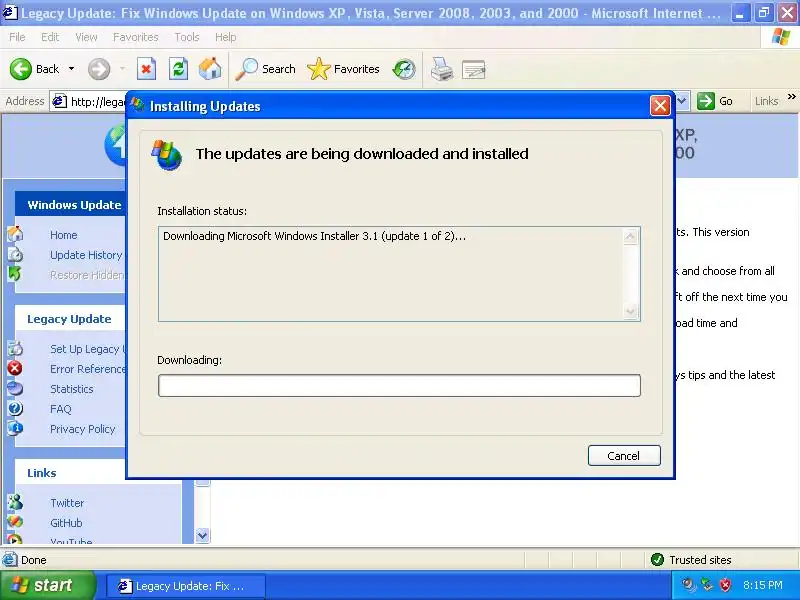Click the Links sidebar heading
800x600 pixels.
click(x=41, y=473)
